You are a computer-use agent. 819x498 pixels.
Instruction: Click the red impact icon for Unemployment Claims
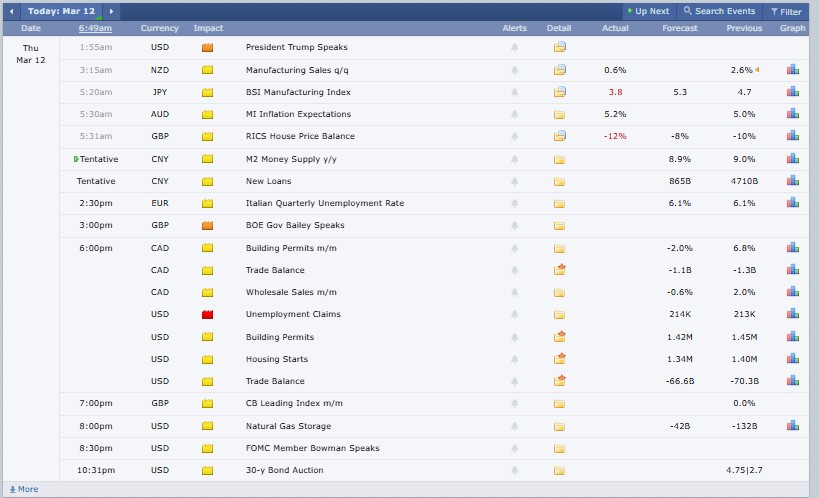pyautogui.click(x=208, y=315)
